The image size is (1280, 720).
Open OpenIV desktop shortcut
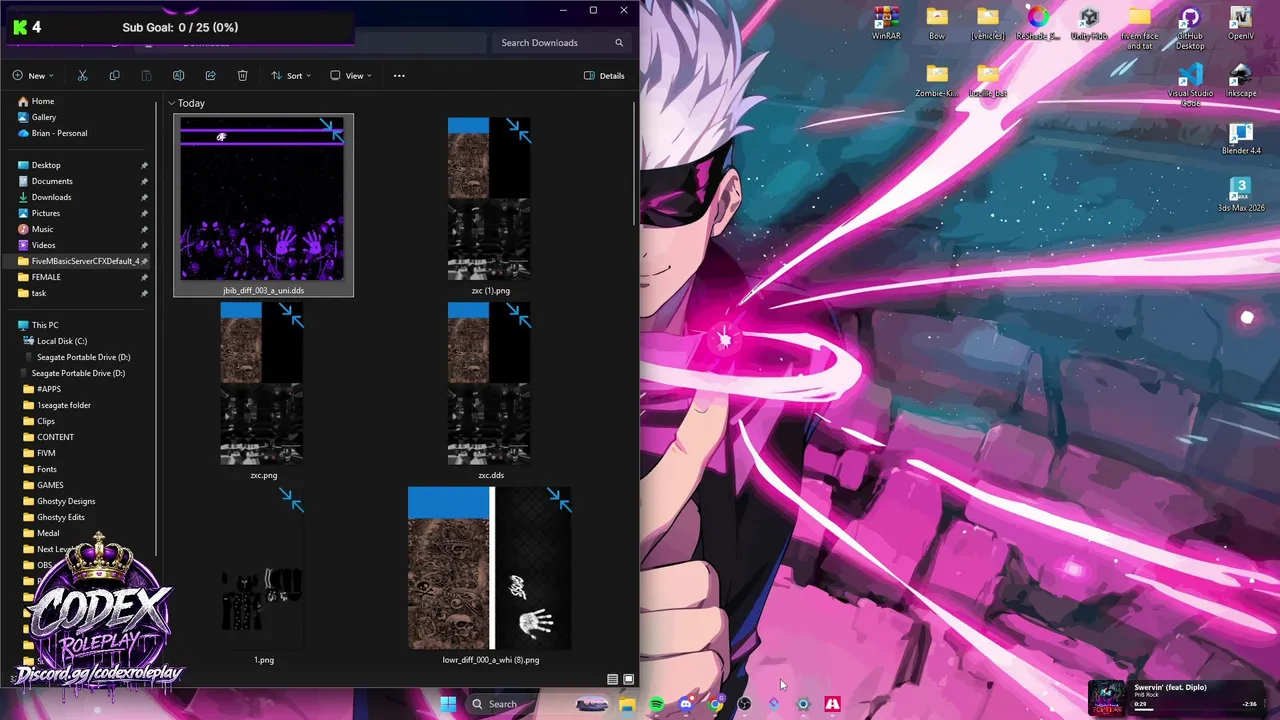point(1241,24)
